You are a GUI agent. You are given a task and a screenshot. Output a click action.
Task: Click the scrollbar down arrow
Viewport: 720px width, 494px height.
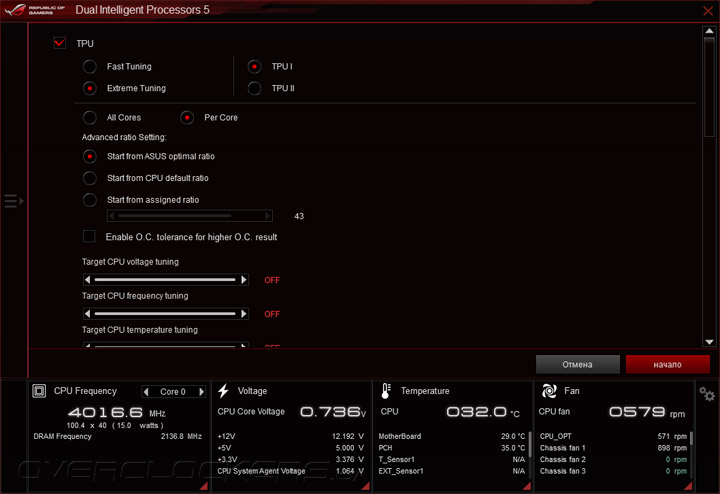click(x=709, y=342)
